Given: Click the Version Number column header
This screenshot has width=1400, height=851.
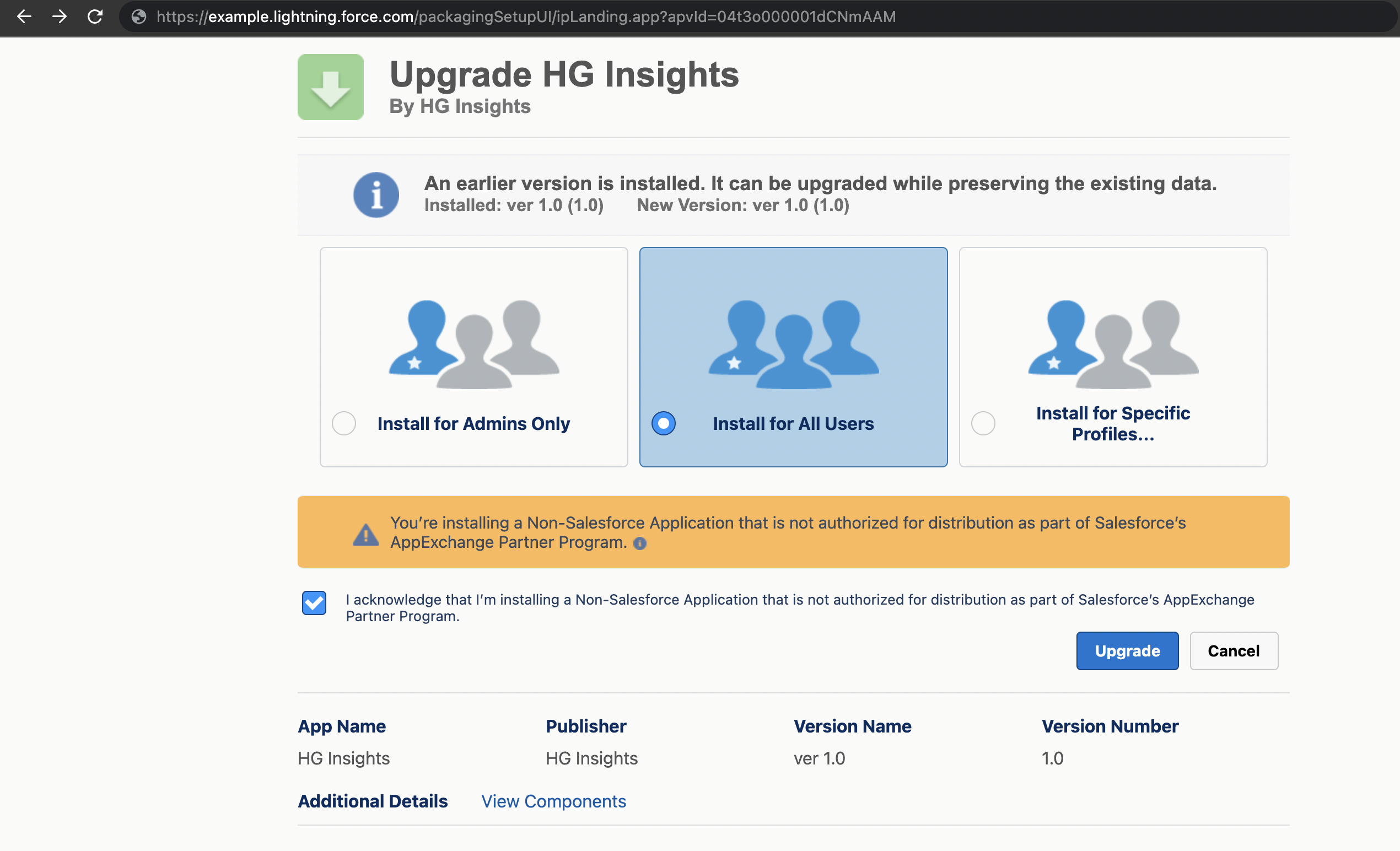Looking at the screenshot, I should (x=1110, y=726).
